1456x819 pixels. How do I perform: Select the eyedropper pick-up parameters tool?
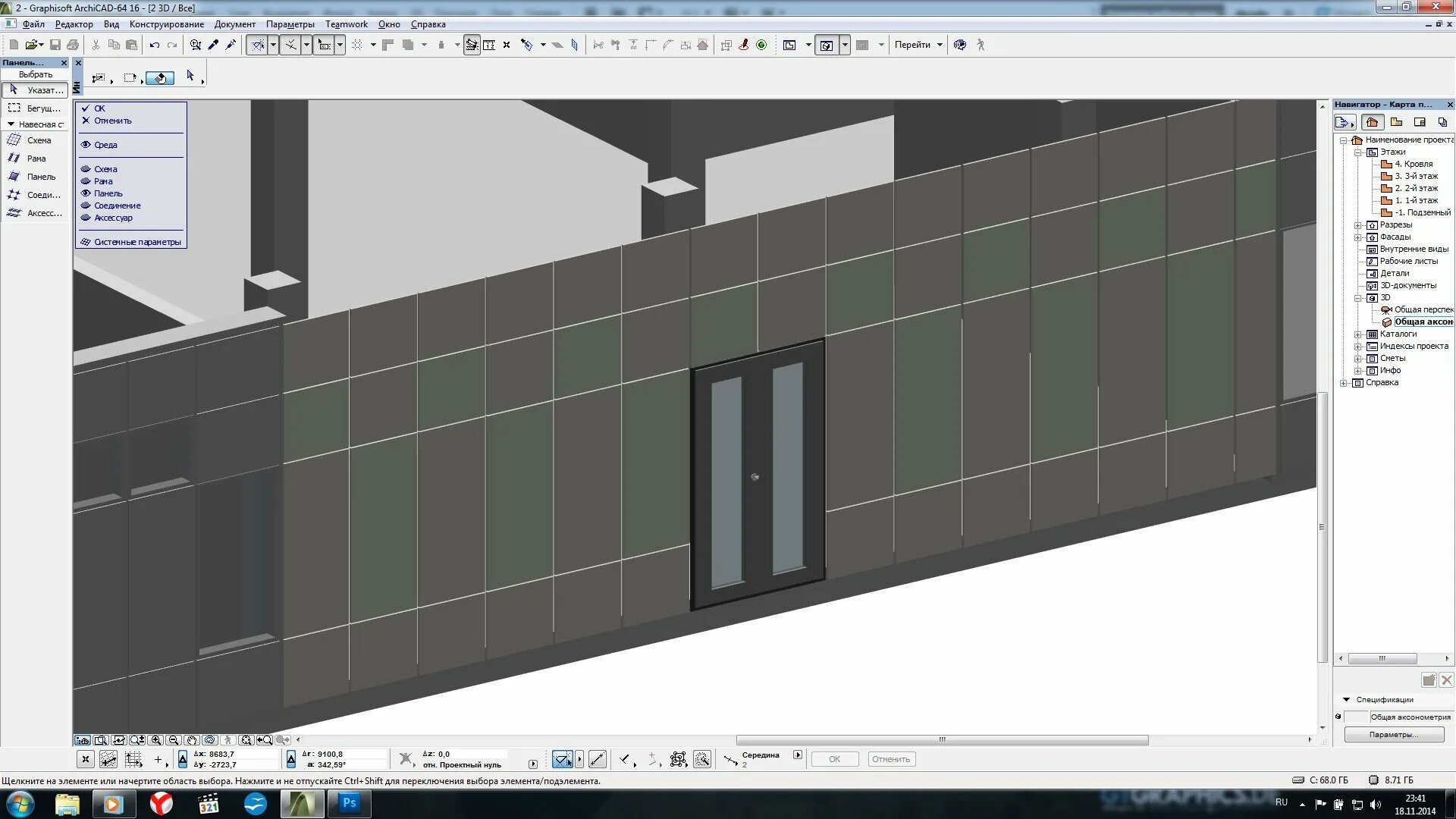(x=213, y=45)
